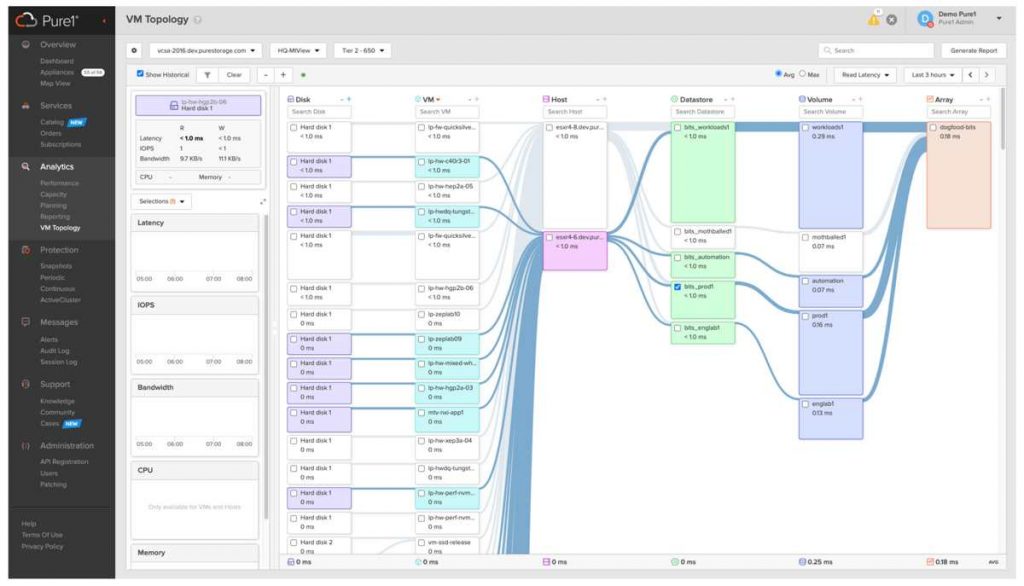Viewport: 1024px width, 586px height.
Task: Open the Last 3 hours dropdown
Action: (933, 75)
